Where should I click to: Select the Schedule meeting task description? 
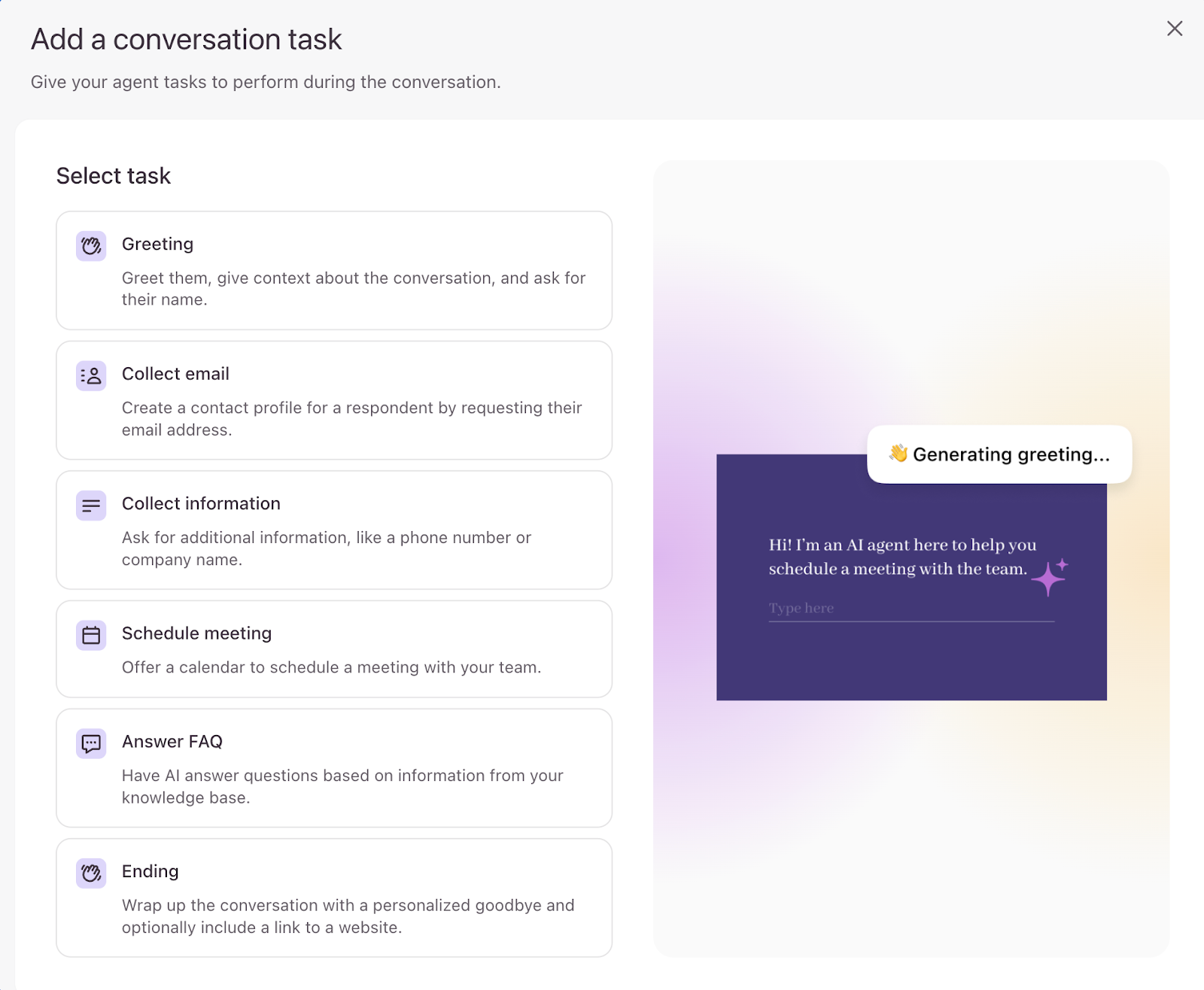[331, 667]
